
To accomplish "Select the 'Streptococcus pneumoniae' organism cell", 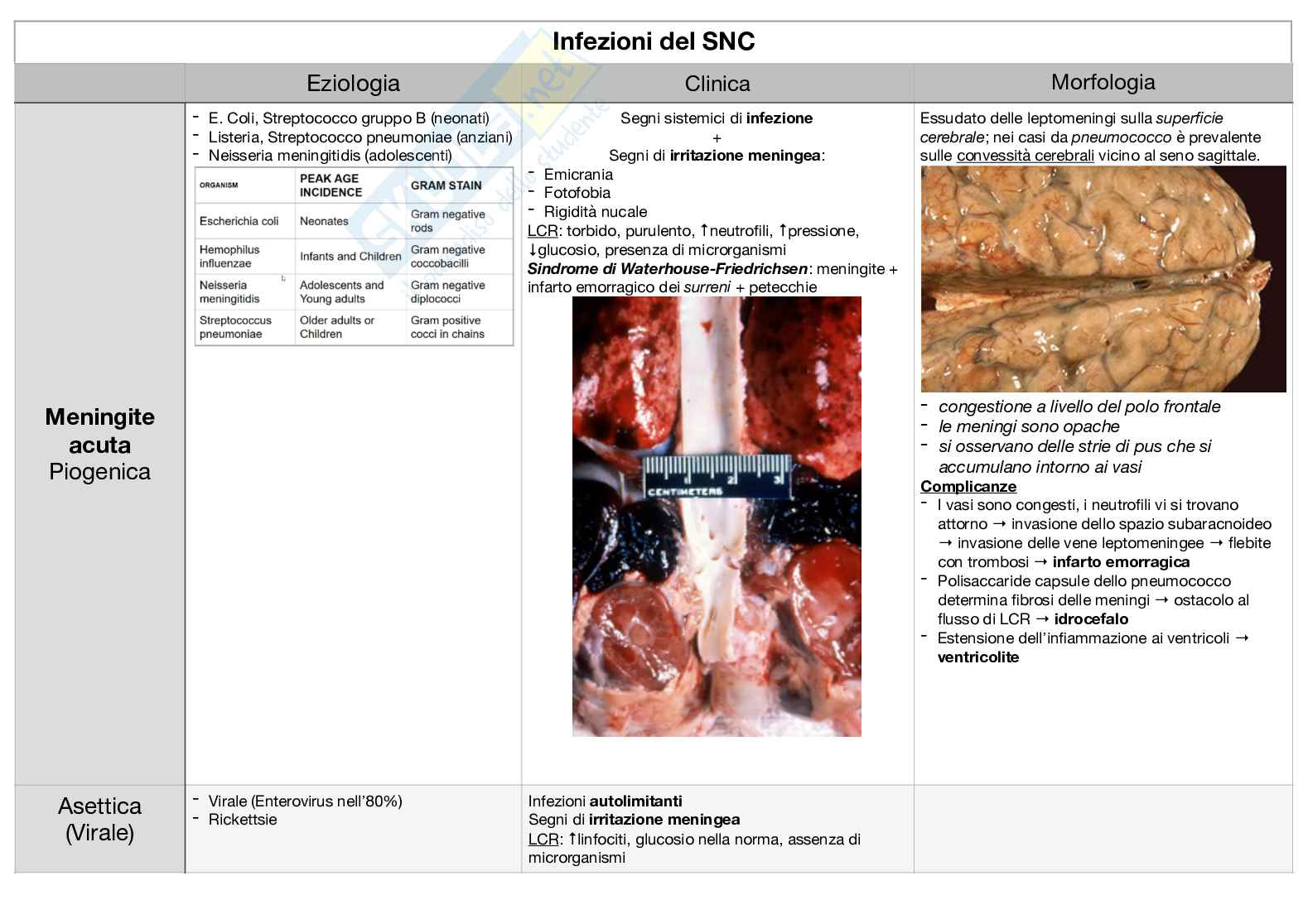I will tap(235, 327).
